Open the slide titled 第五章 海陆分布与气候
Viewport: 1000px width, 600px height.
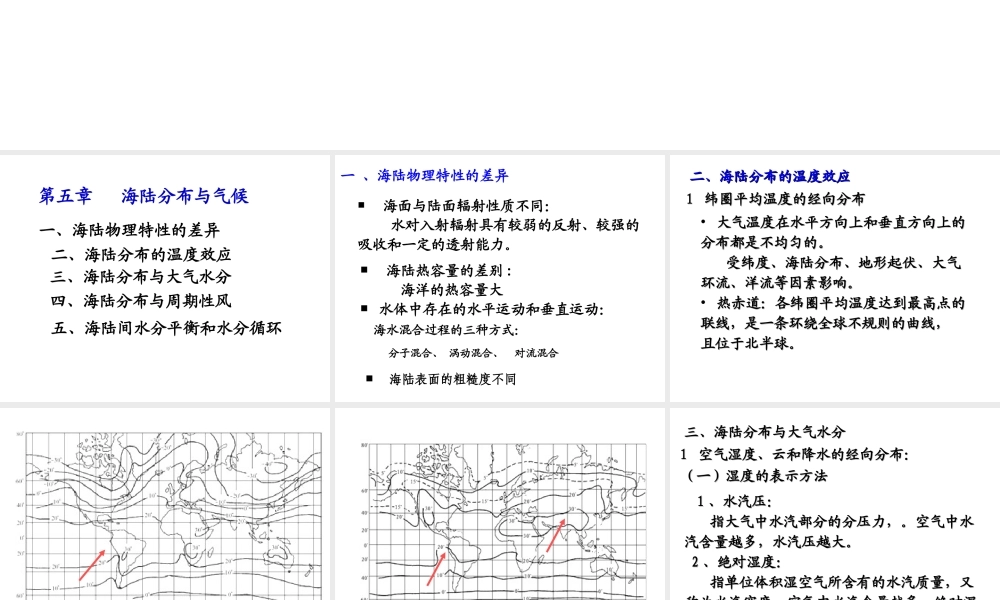point(165,278)
